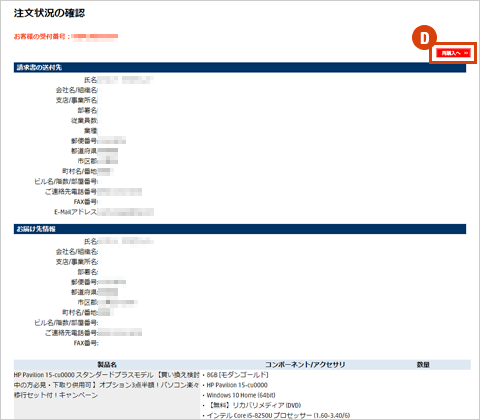Click the 数量 column header
Screen dimensions: 480x420
(x=423, y=365)
